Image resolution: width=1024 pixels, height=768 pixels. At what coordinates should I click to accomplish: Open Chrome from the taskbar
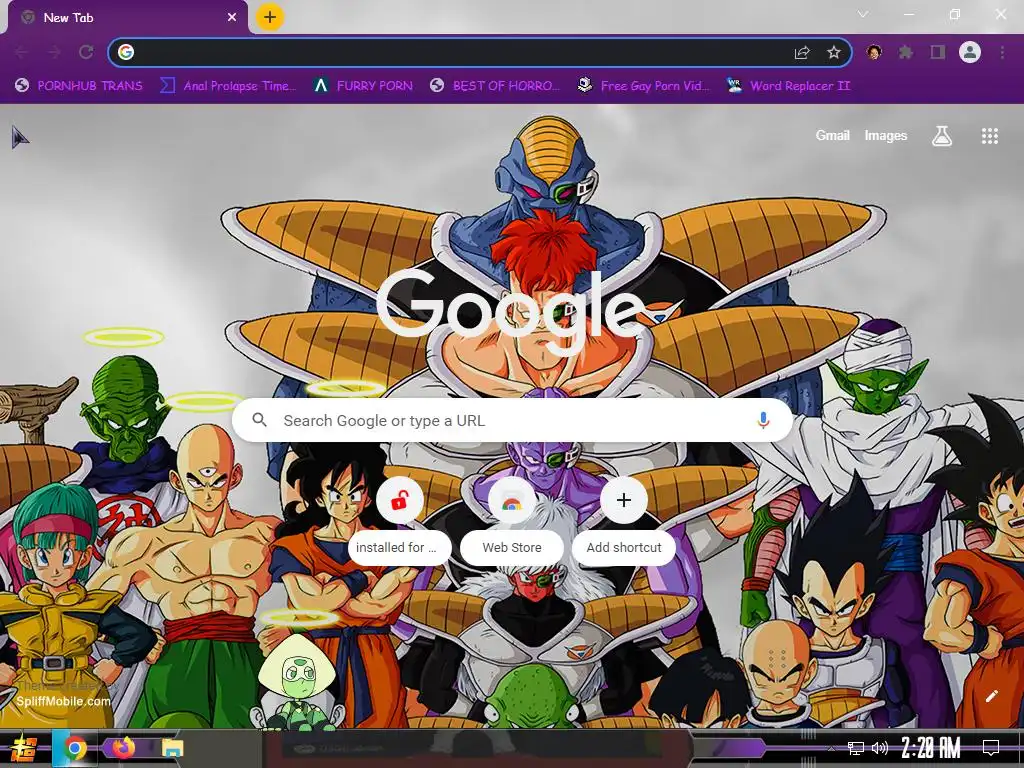(74, 748)
